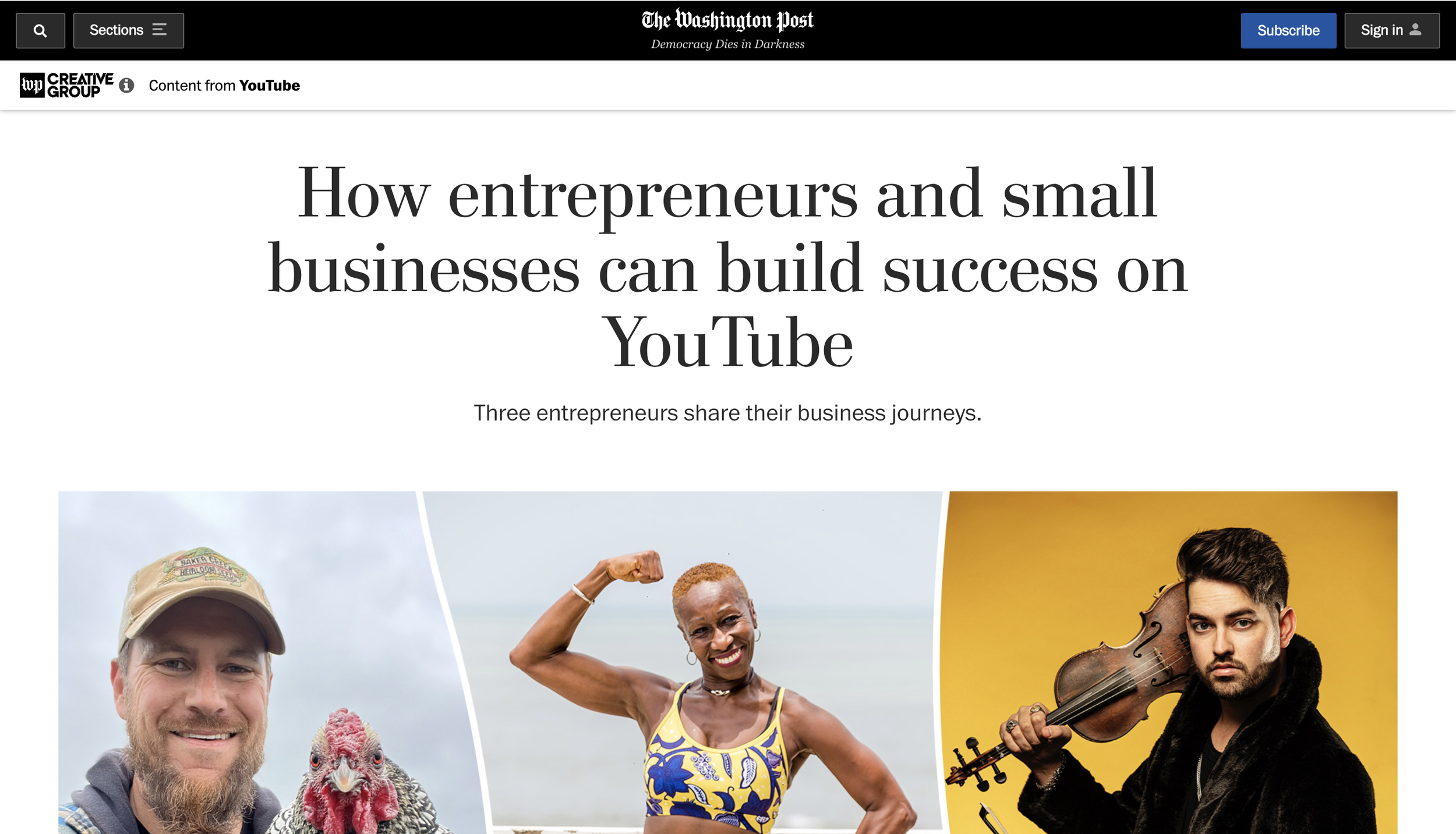1456x834 pixels.
Task: Click the black WP square logo icon
Action: click(32, 86)
